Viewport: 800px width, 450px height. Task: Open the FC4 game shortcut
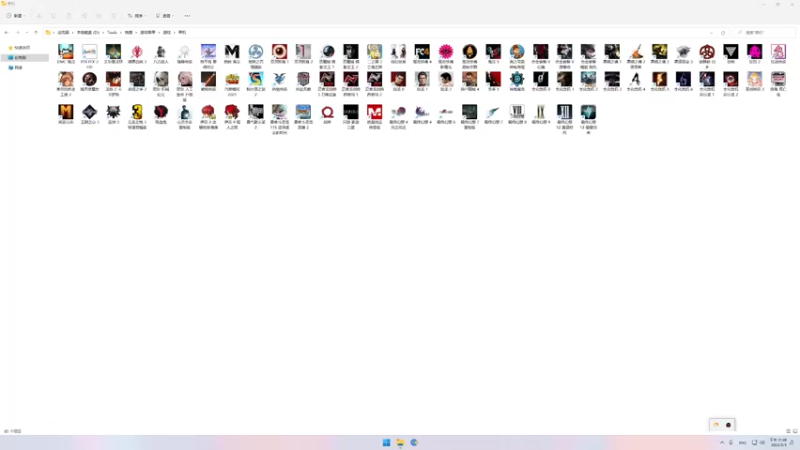pyautogui.click(x=422, y=52)
